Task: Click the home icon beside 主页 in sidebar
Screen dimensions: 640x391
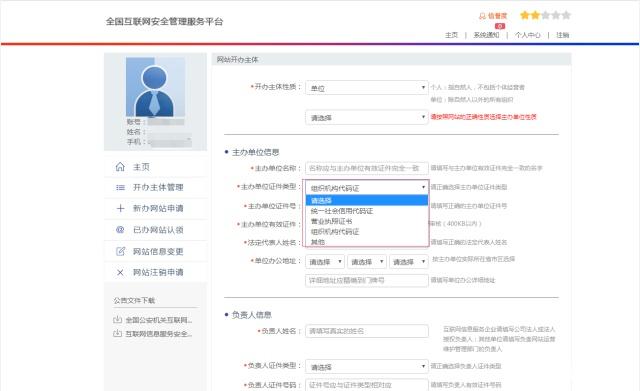Action: [x=120, y=167]
